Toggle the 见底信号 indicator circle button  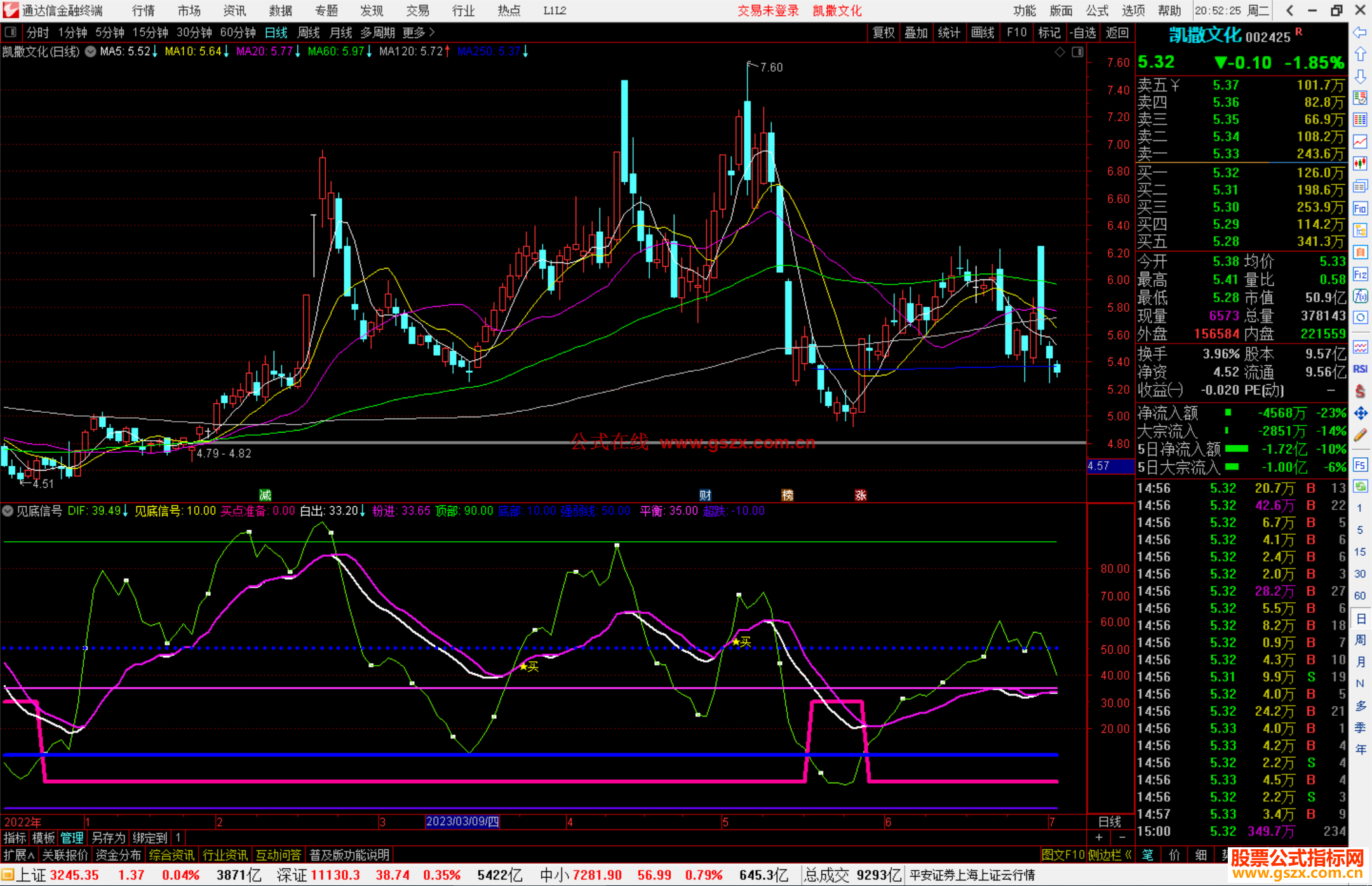(x=8, y=511)
